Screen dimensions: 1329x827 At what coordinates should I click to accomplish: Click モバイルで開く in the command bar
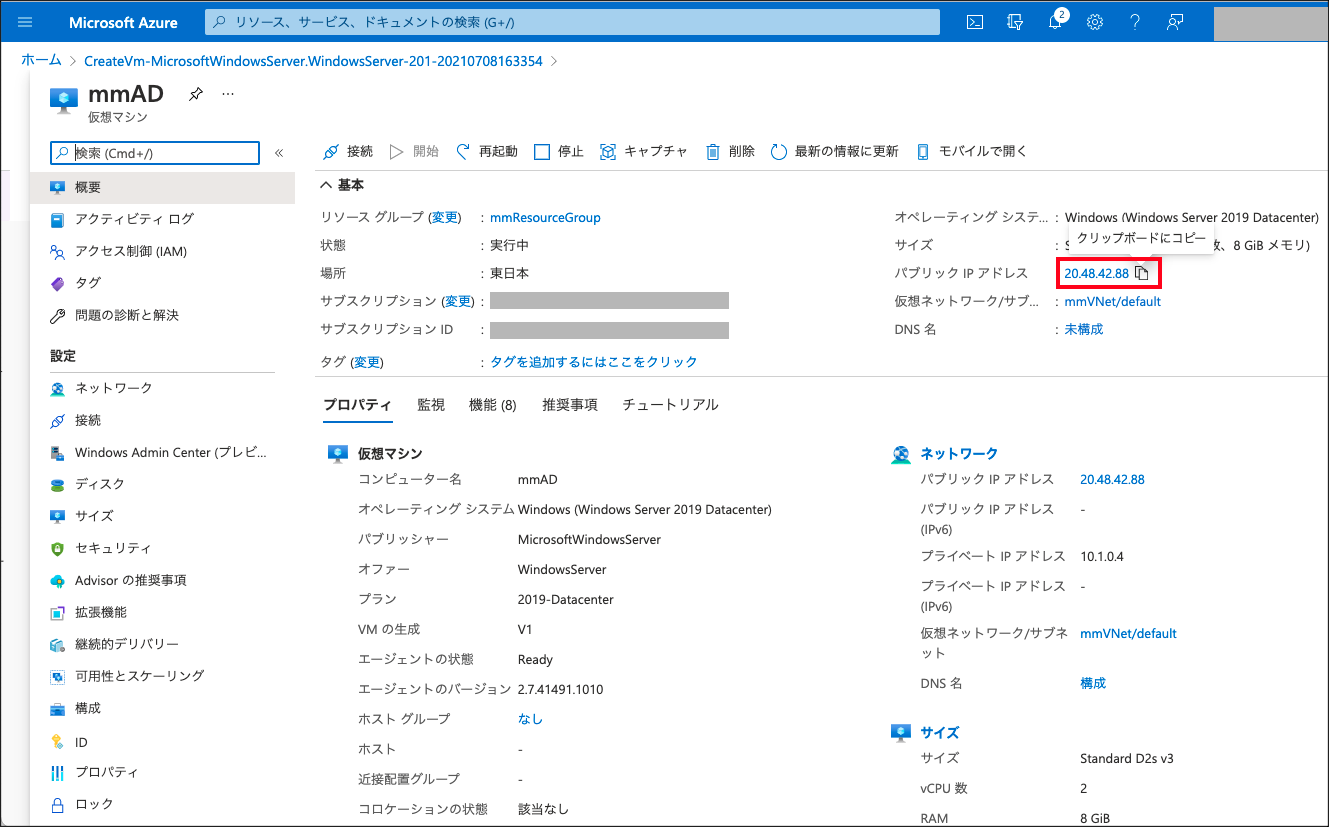(x=971, y=151)
